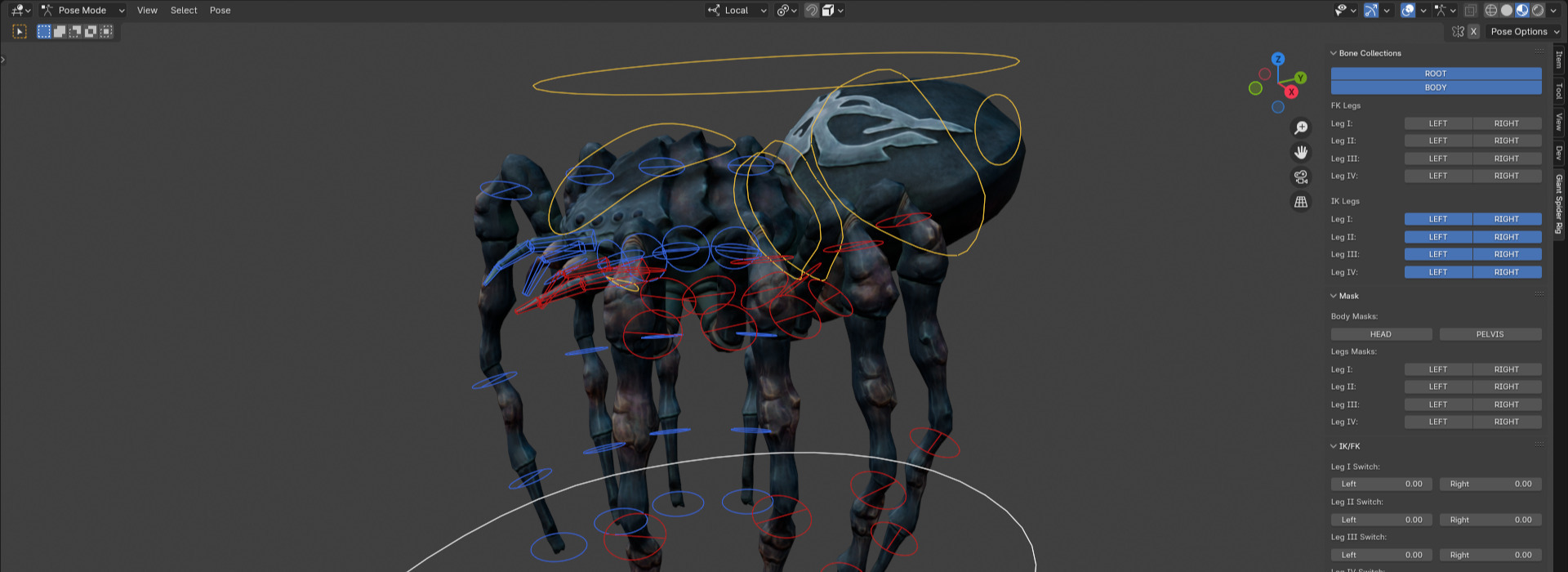Screen dimensions: 1568x572
Task: Click the negative Y axis gizmo circle
Action: point(1256,88)
